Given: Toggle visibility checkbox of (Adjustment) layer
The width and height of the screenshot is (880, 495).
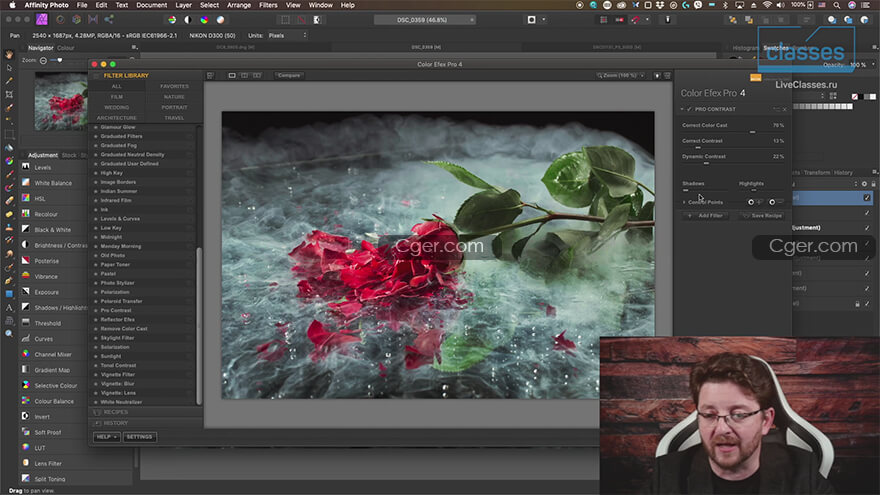Looking at the screenshot, I should tap(867, 228).
